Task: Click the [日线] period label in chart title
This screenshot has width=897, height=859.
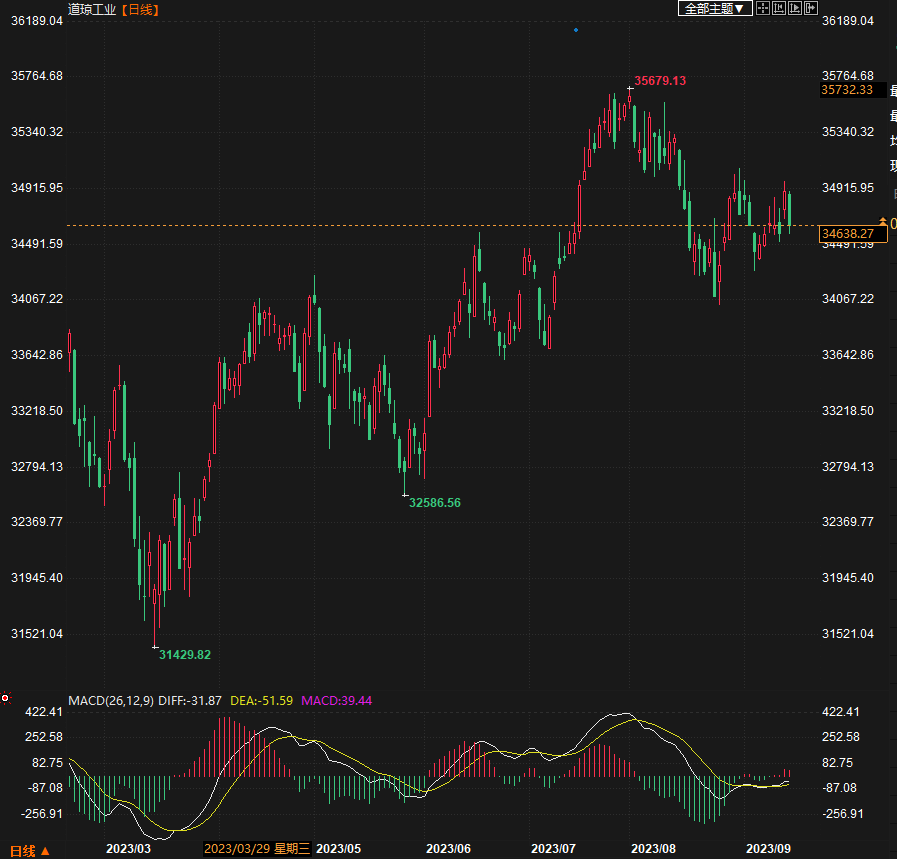Action: (140, 9)
